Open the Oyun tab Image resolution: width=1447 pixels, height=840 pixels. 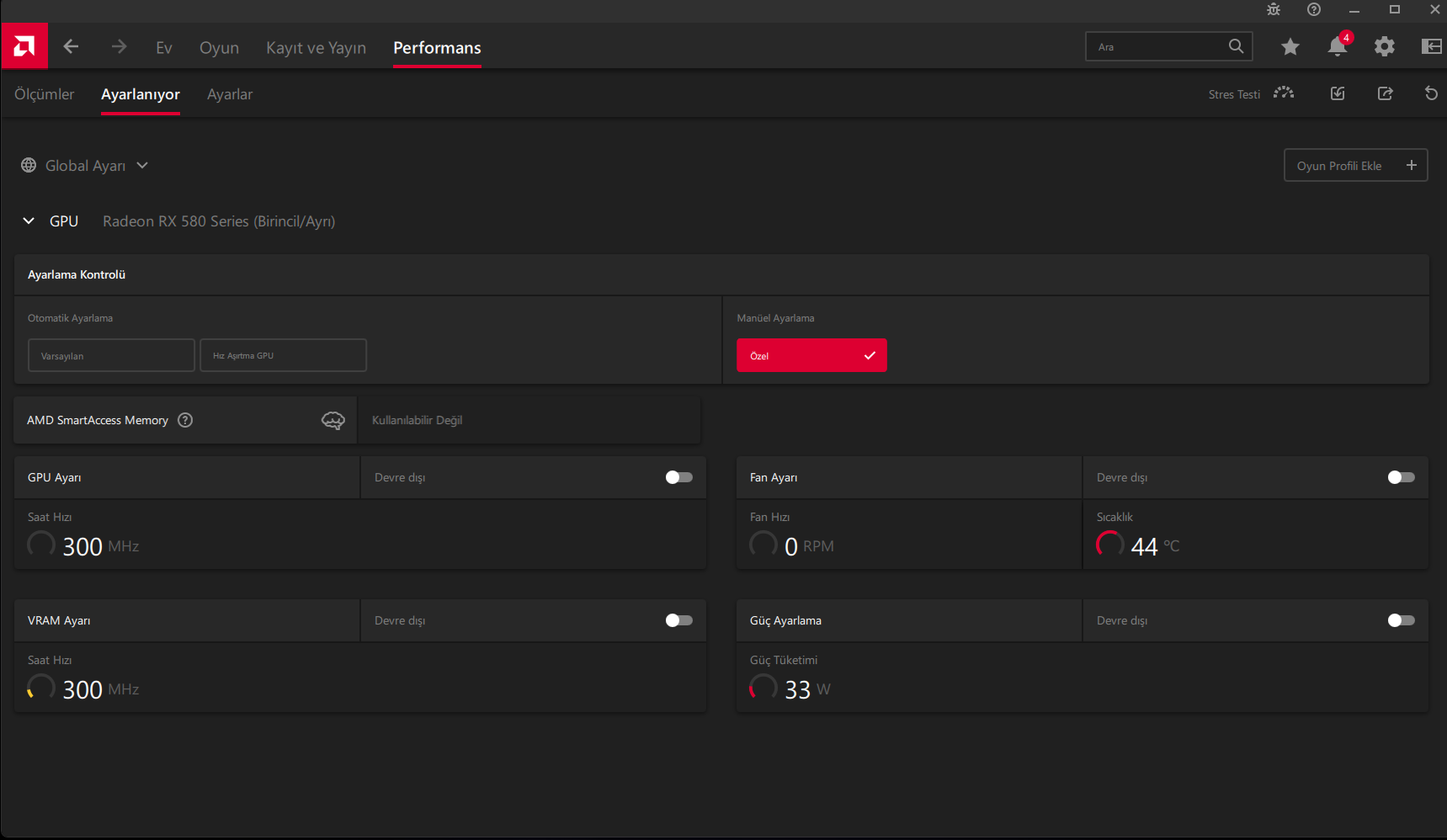(x=219, y=48)
